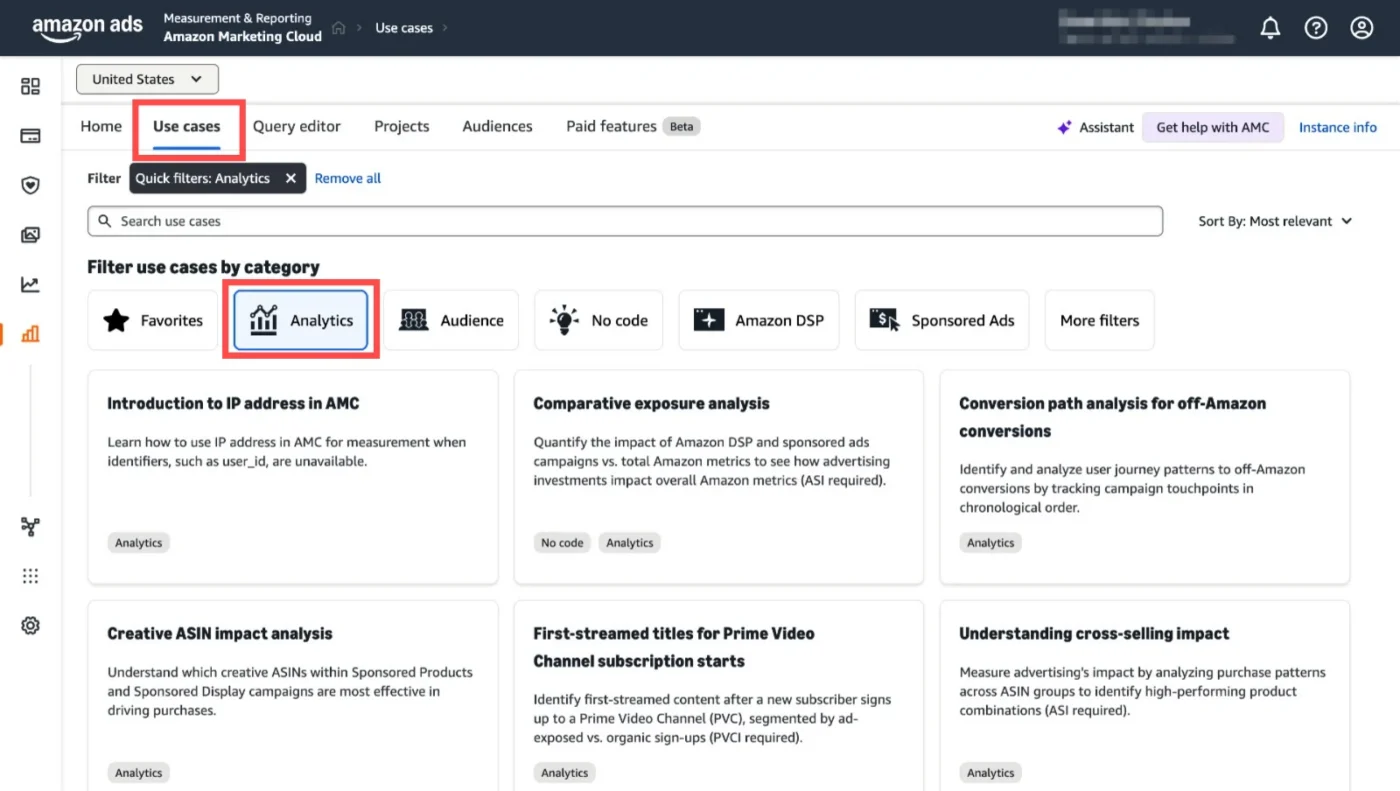The width and height of the screenshot is (1400, 791).
Task: Open the notifications bell icon
Action: (1270, 28)
